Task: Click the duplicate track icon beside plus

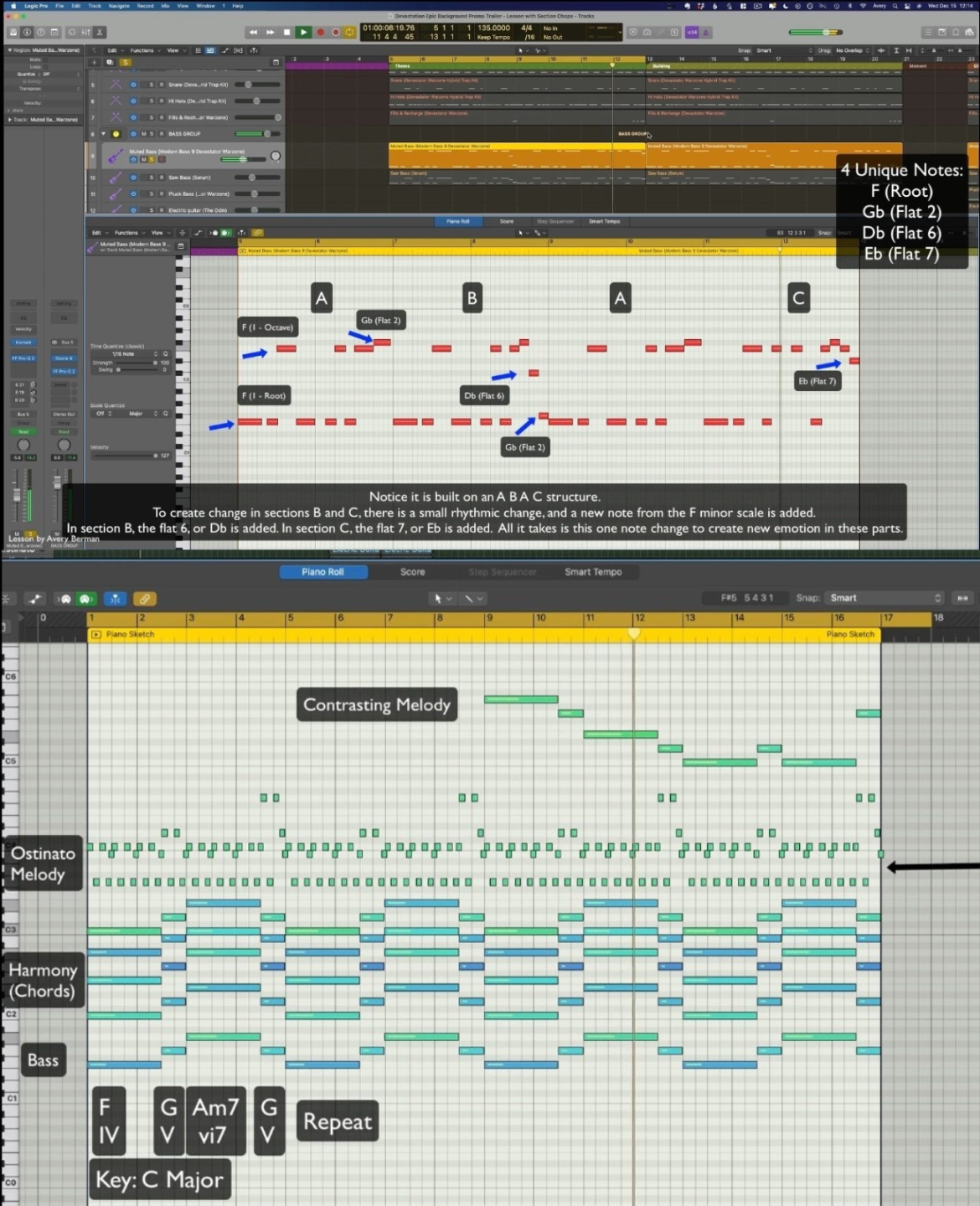Action: 110,62
